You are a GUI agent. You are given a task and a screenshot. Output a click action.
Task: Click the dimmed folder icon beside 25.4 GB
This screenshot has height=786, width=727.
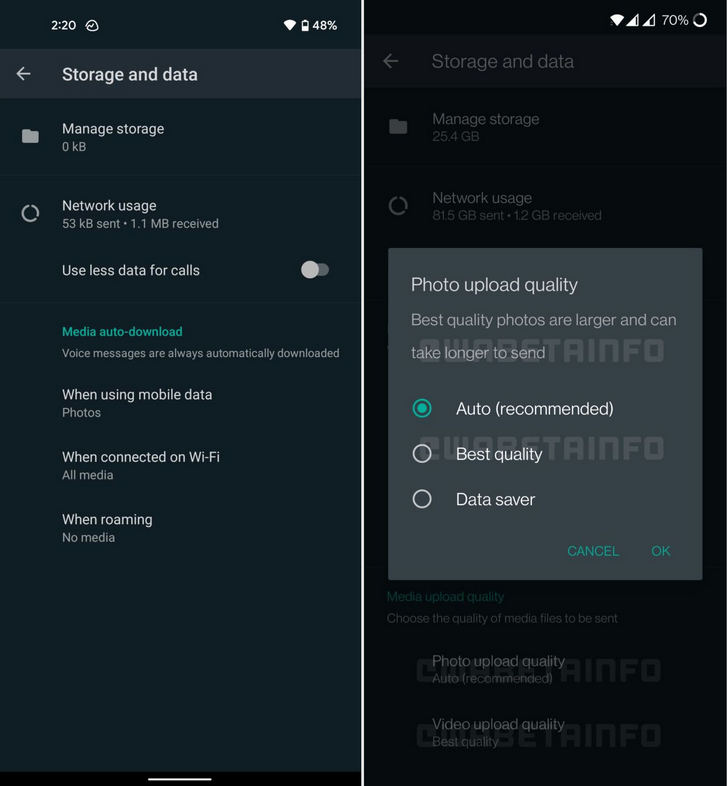pyautogui.click(x=398, y=126)
